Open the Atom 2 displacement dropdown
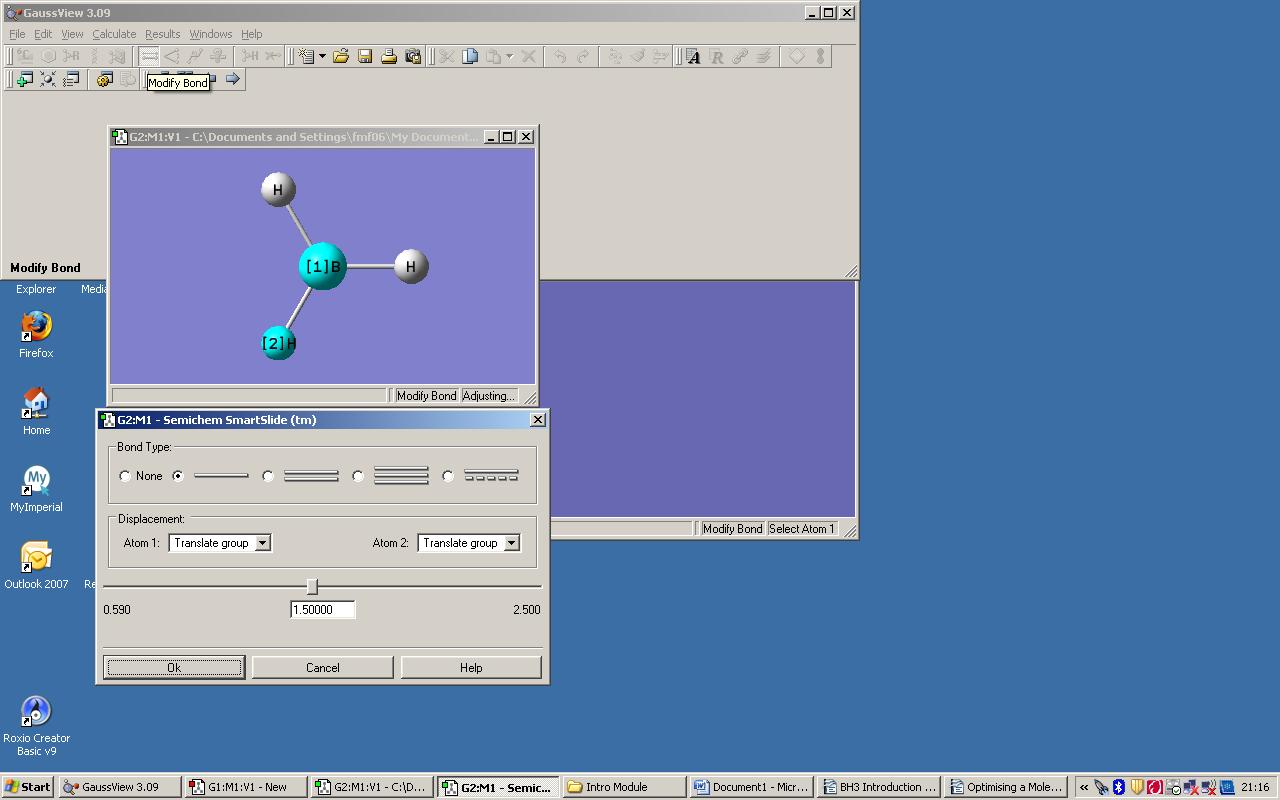Viewport: 1280px width, 800px height. click(x=511, y=543)
